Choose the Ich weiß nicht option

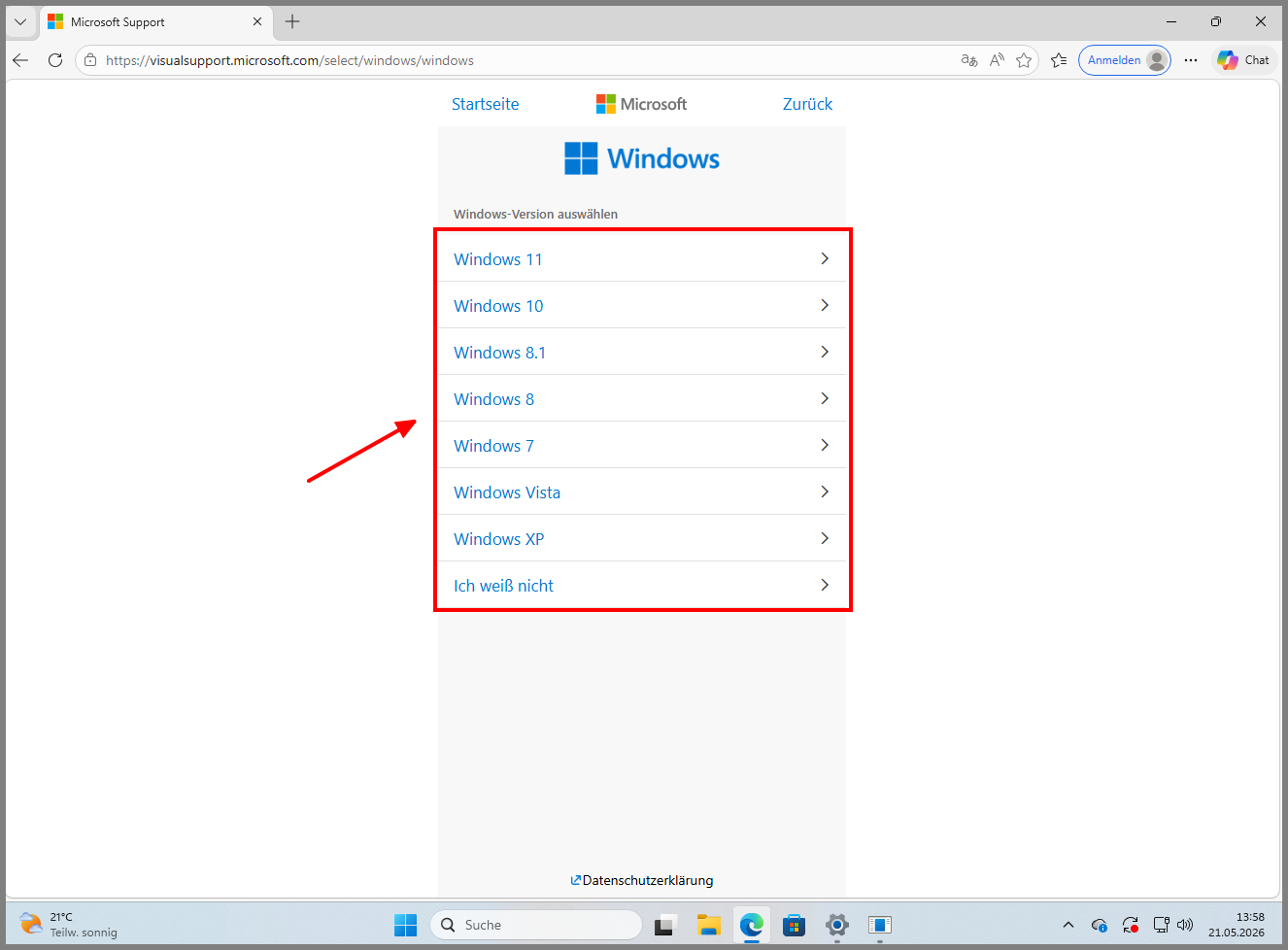point(642,585)
